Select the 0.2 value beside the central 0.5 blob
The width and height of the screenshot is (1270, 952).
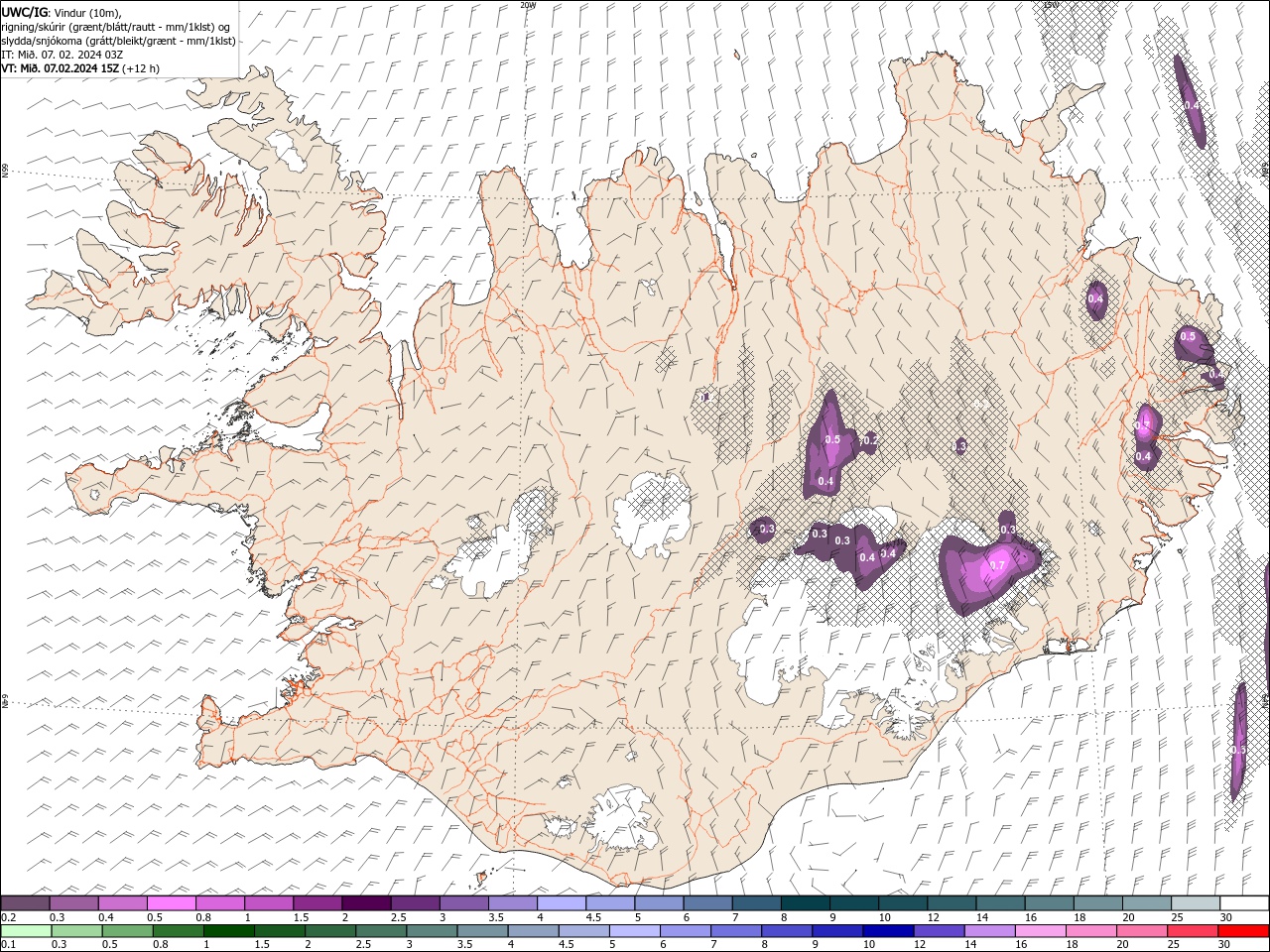[870, 440]
